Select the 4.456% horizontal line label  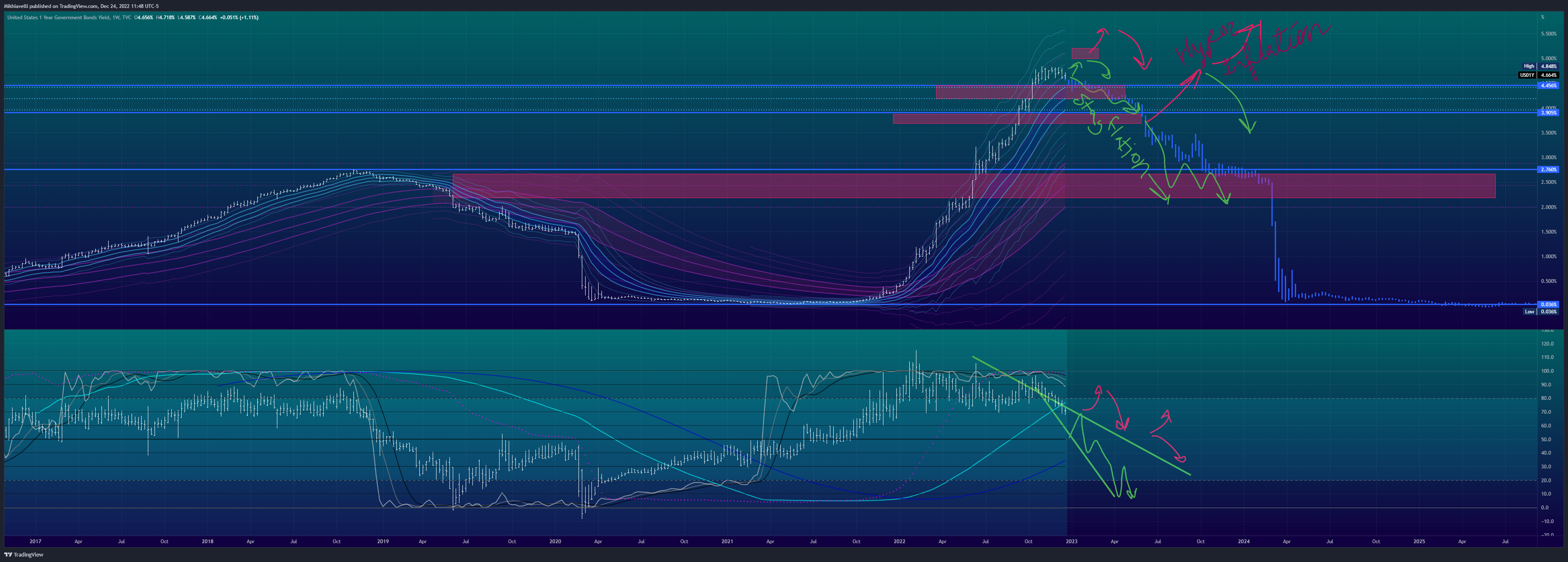click(x=1548, y=86)
